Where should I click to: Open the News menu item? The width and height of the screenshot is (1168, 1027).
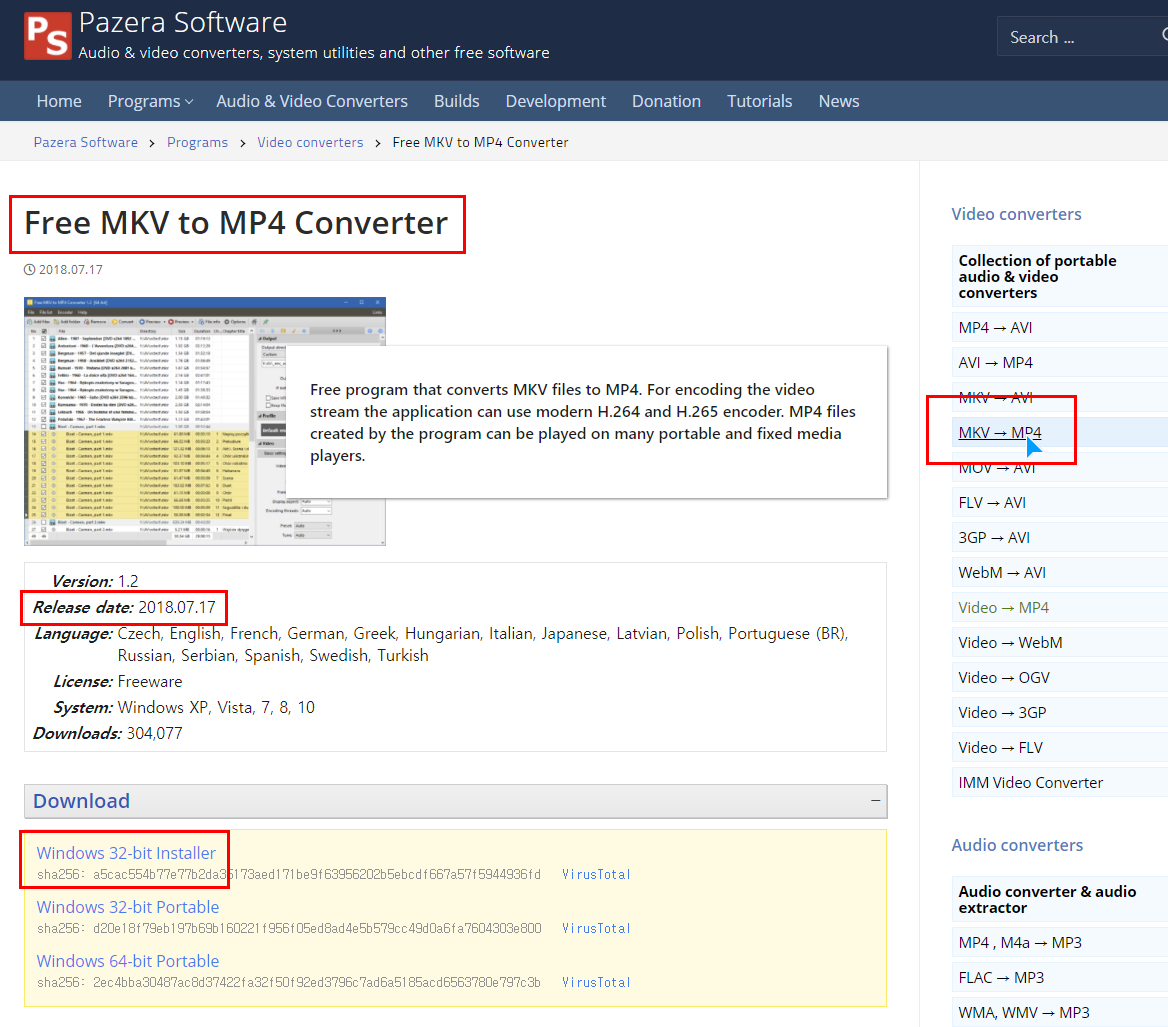839,101
